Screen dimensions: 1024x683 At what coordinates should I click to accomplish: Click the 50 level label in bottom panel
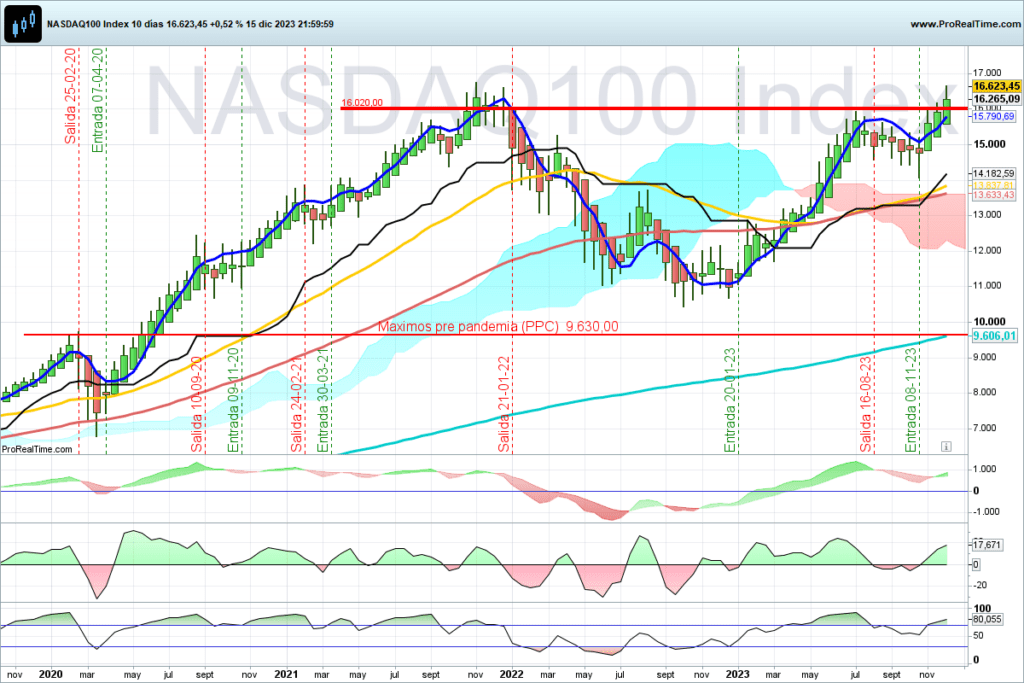pyautogui.click(x=978, y=635)
